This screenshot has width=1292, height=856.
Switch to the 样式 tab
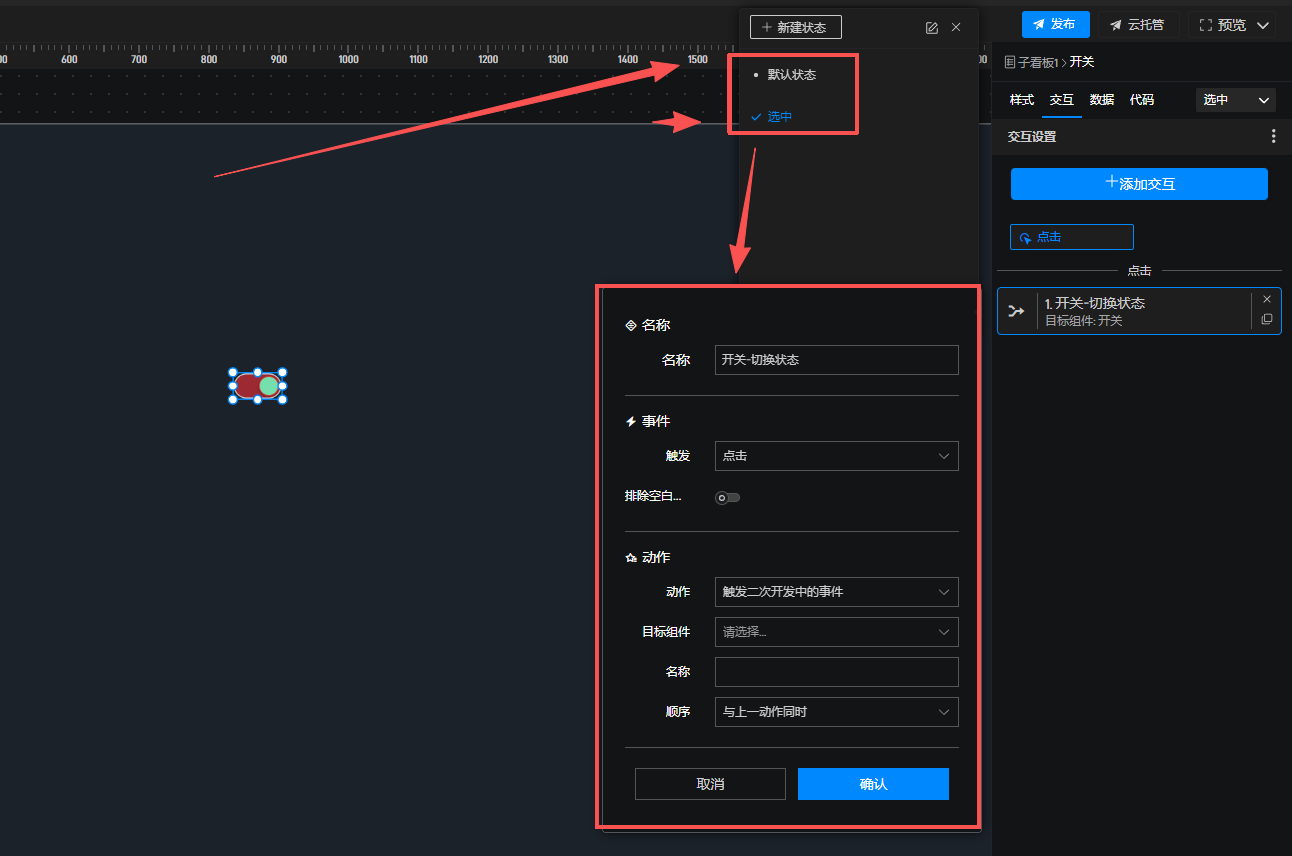1021,100
